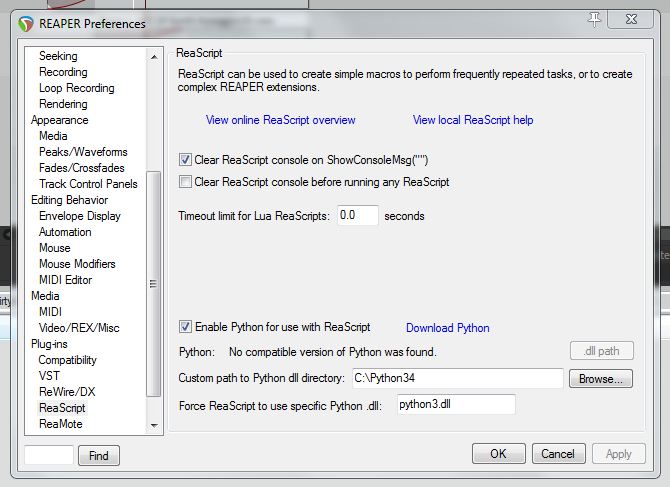Open ReWire/DX settings

(67, 392)
